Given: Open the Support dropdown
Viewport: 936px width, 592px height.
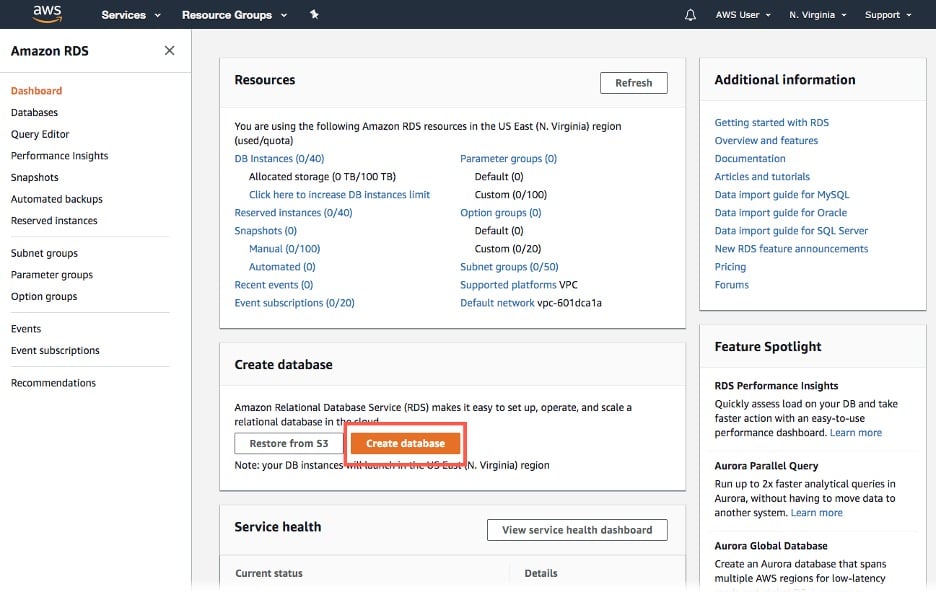Looking at the screenshot, I should [x=886, y=14].
